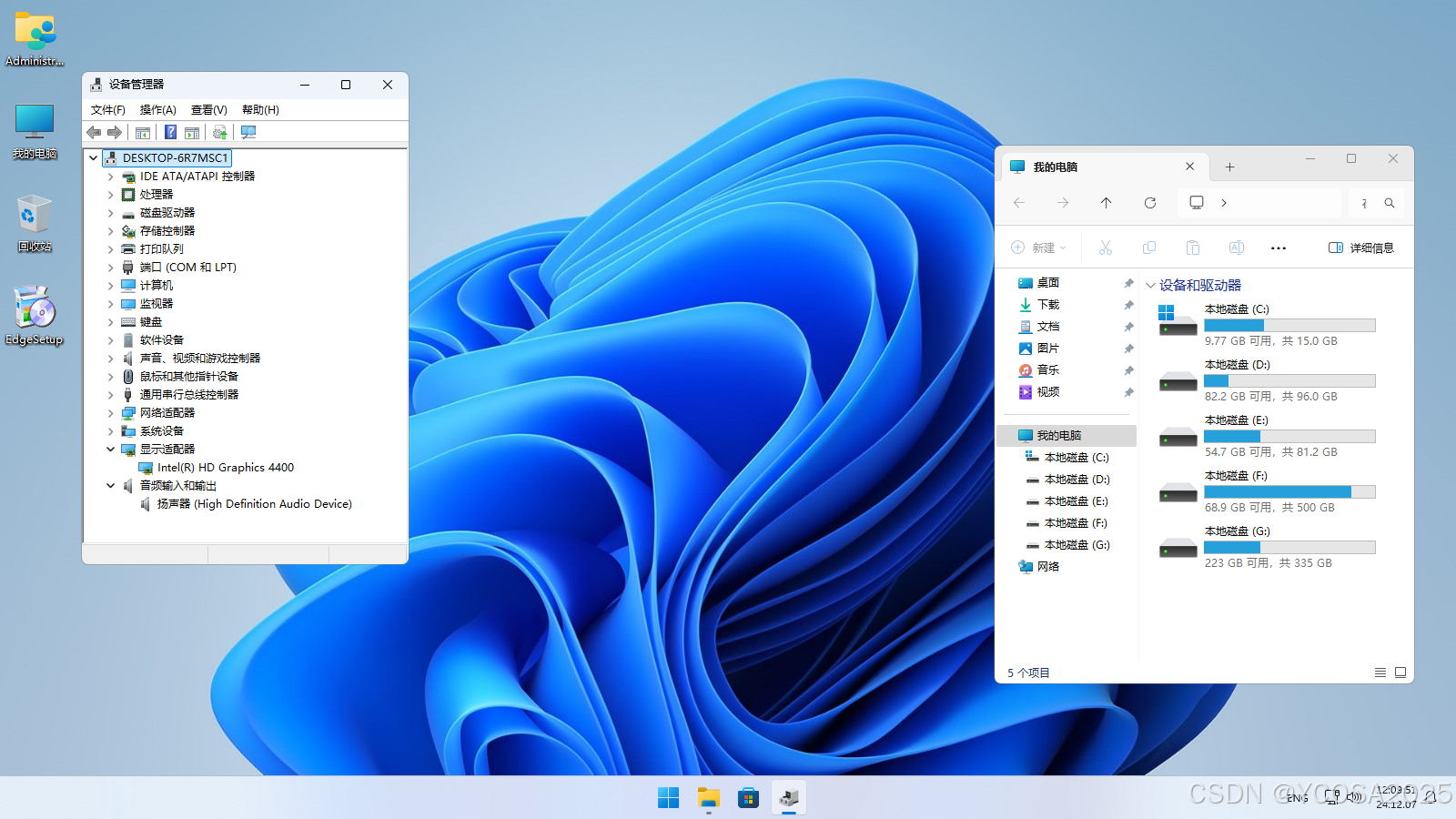Expand the 处理器 node

pos(111,195)
